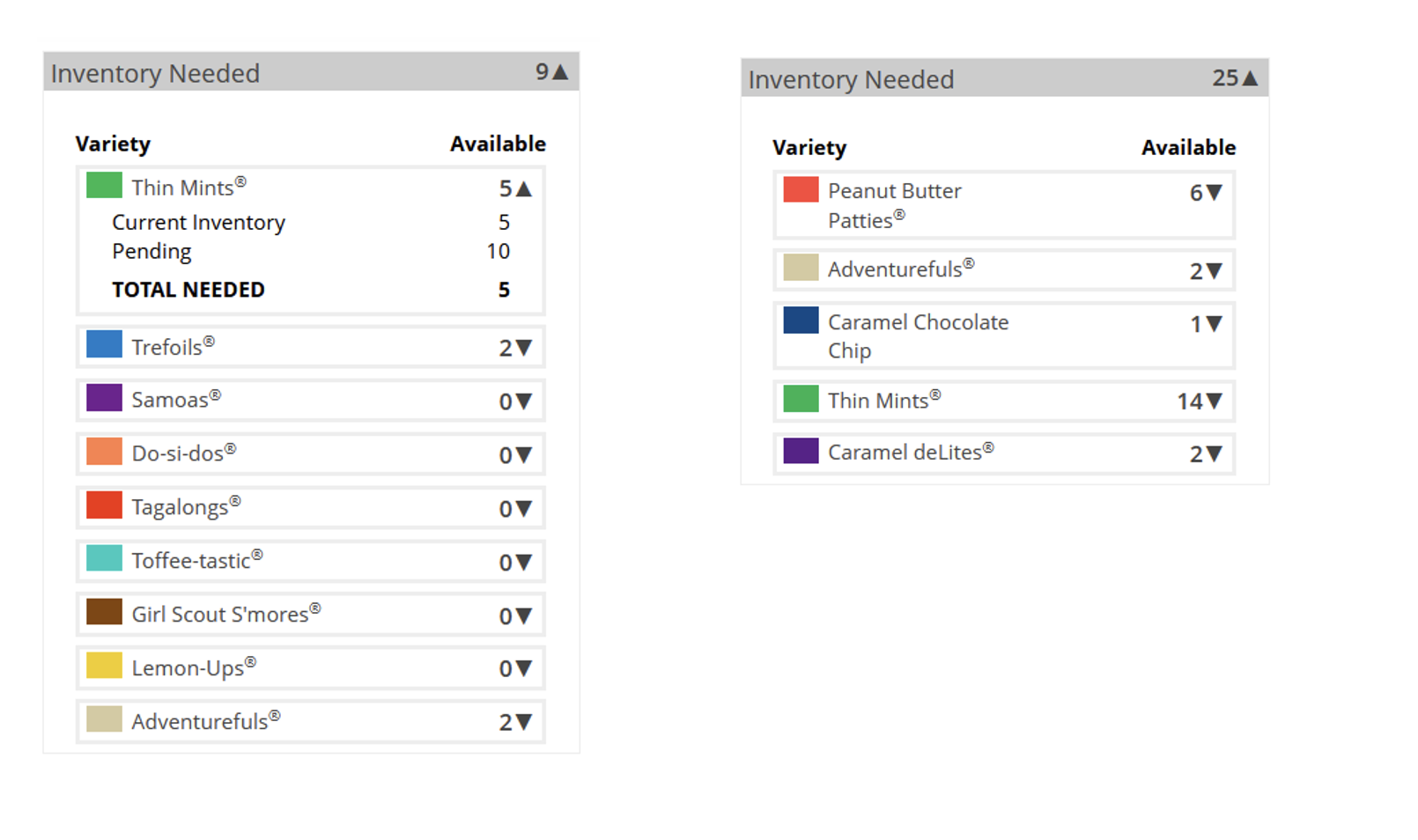This screenshot has width=1418, height=840.
Task: Expand the Tagalongs row arrow
Action: click(x=524, y=509)
